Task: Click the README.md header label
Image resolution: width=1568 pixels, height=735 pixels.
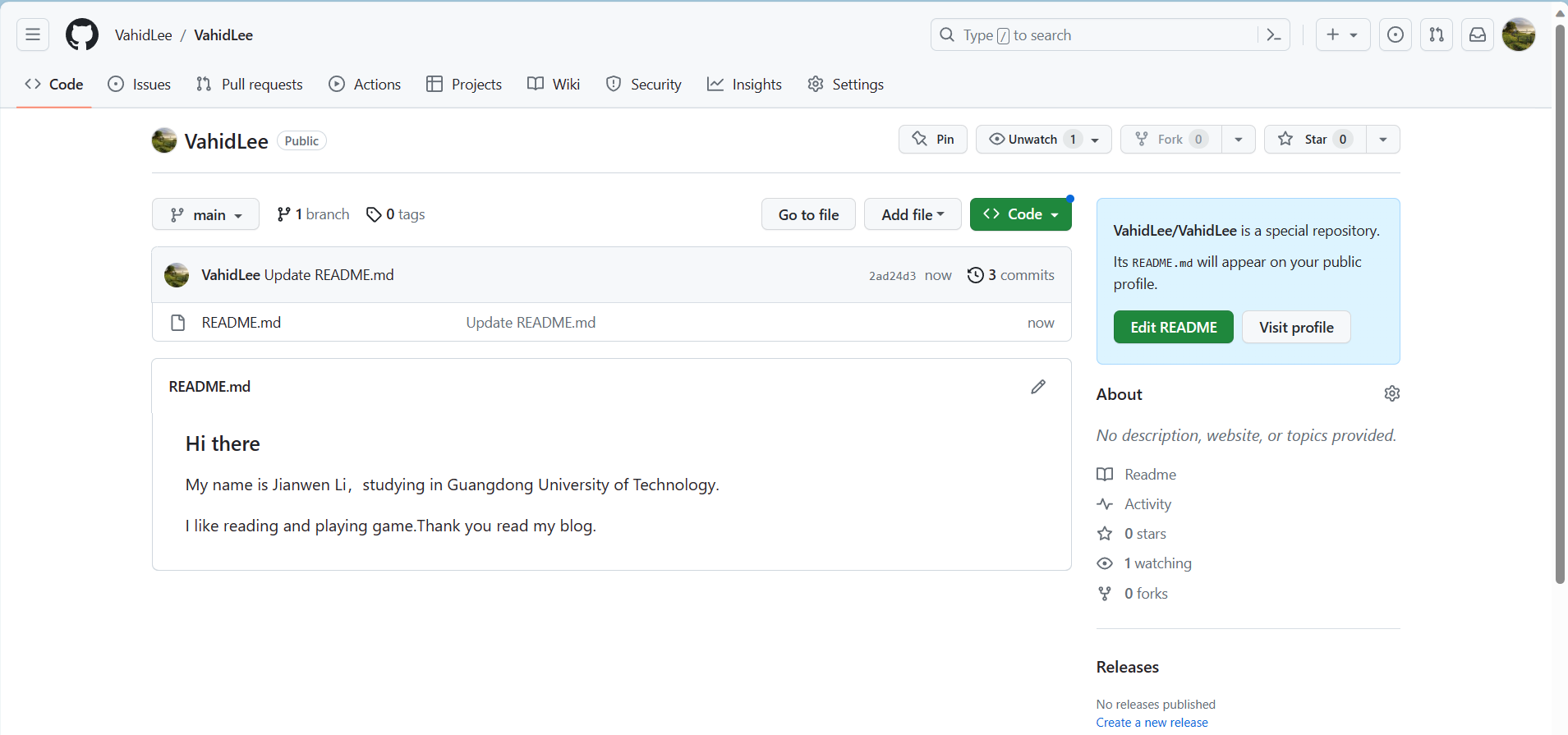Action: point(209,387)
